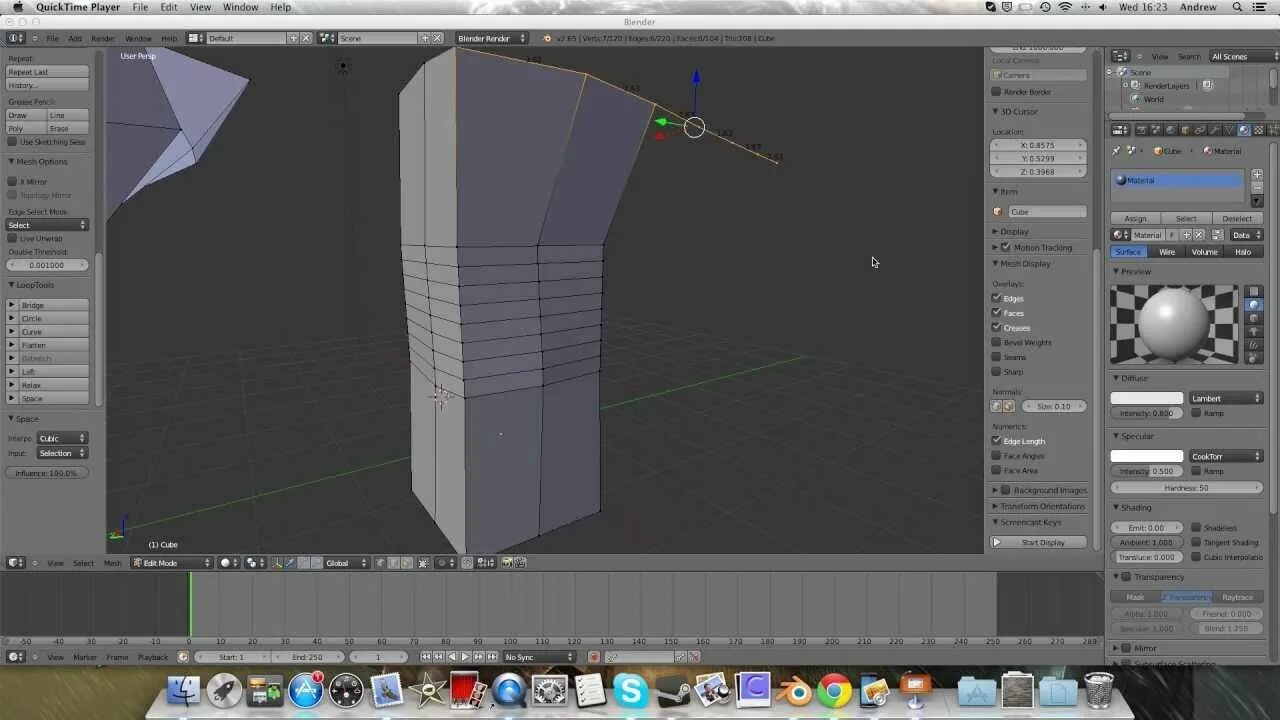Enable the Bevel Weights checkbox

click(996, 342)
